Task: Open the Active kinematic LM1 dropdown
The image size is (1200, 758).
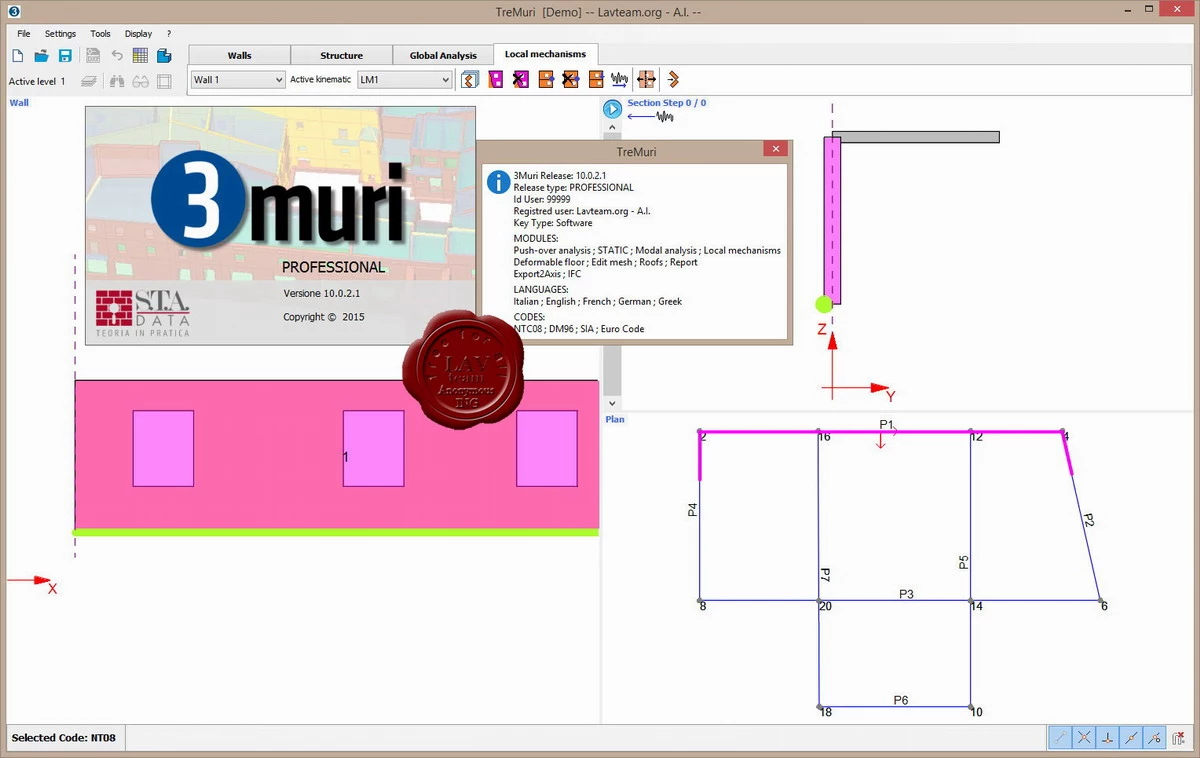Action: pyautogui.click(x=405, y=80)
